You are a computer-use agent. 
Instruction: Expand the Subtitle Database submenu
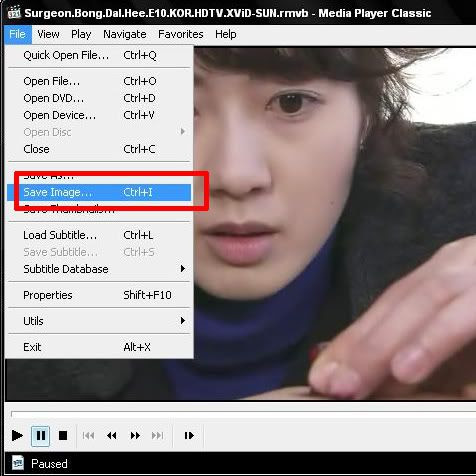[x=99, y=269]
